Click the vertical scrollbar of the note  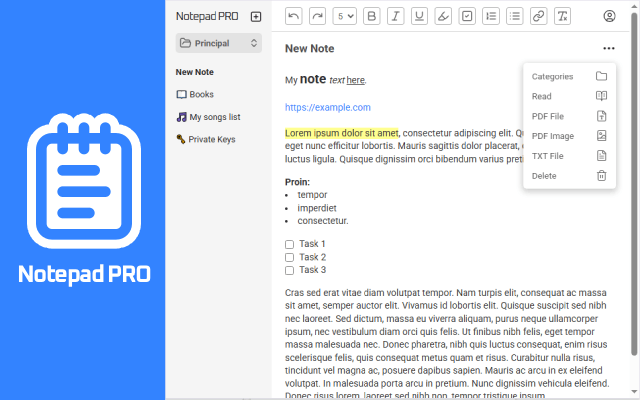click(634, 184)
